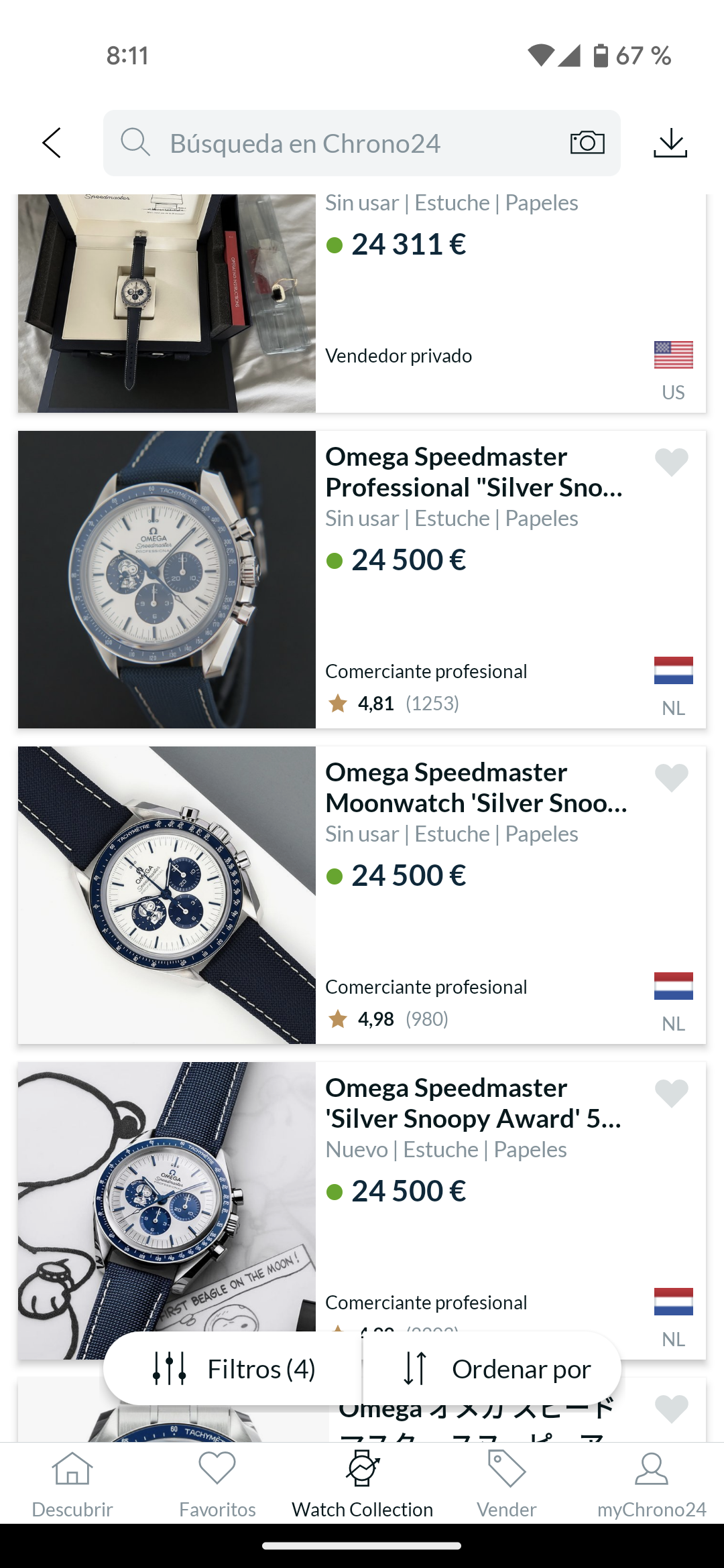View the white-background Moonwatch photo thumbnail
The height and width of the screenshot is (1568, 724).
point(167,895)
